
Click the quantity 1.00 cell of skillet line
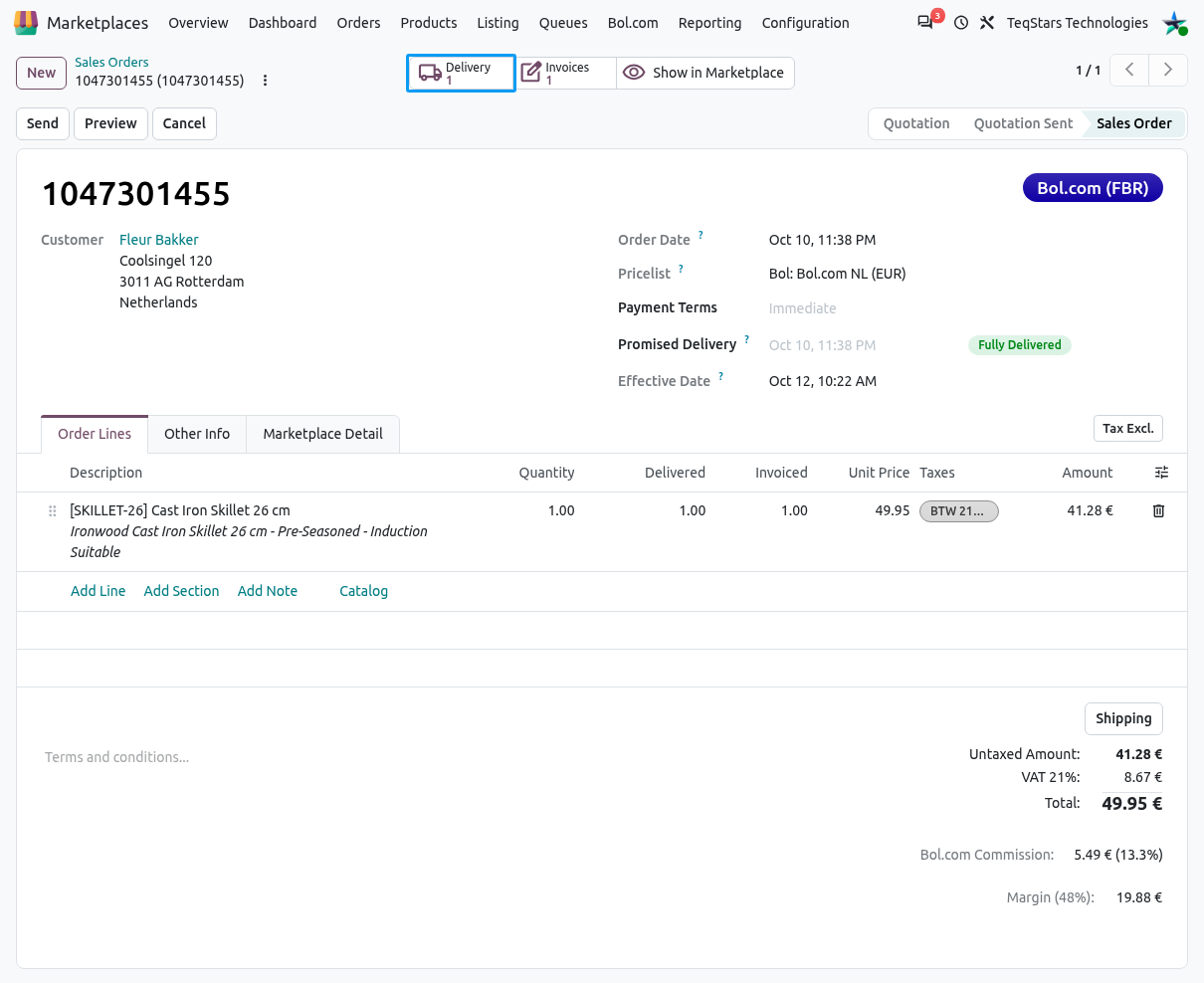tap(561, 510)
